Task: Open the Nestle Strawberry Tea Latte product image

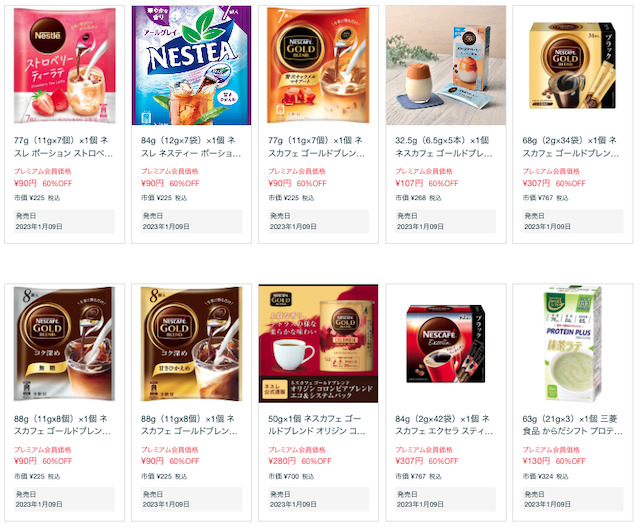Action: pyautogui.click(x=64, y=65)
